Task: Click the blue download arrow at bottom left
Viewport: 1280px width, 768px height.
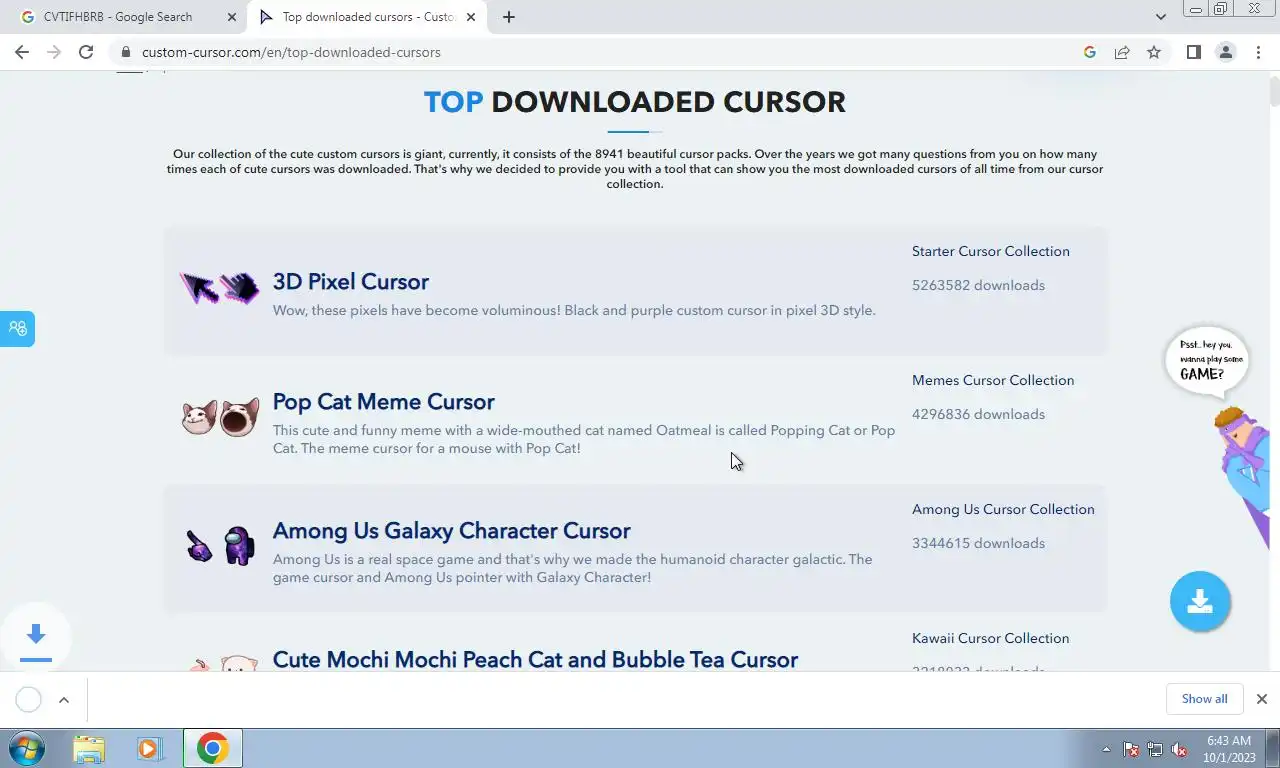Action: click(35, 635)
